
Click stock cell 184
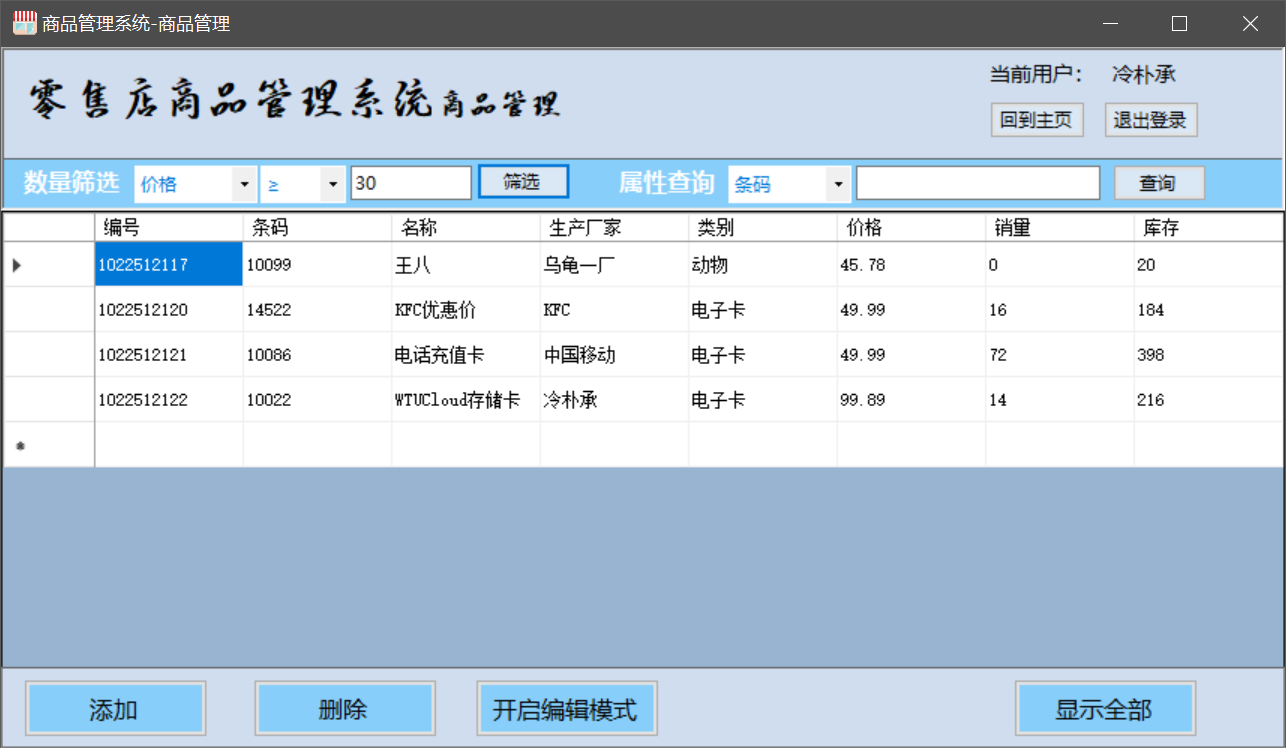point(1209,310)
